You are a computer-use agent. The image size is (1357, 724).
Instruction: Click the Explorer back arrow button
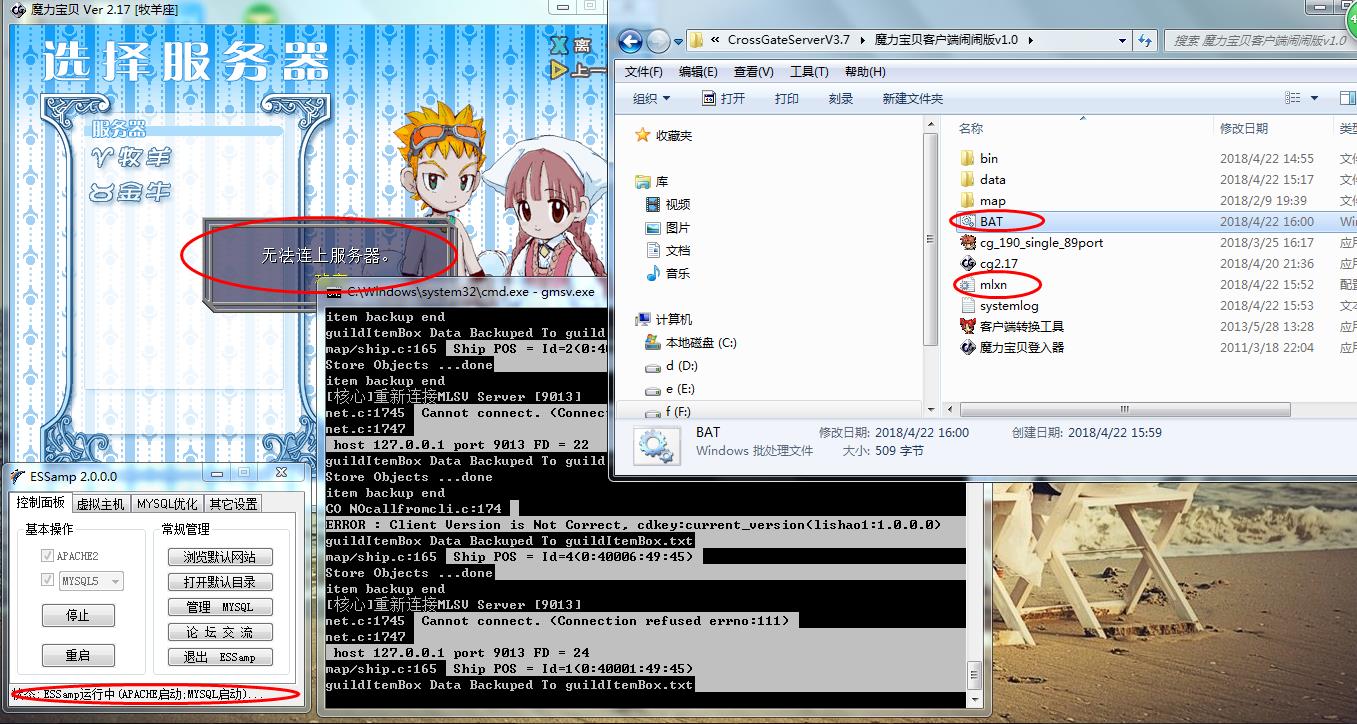(x=630, y=41)
